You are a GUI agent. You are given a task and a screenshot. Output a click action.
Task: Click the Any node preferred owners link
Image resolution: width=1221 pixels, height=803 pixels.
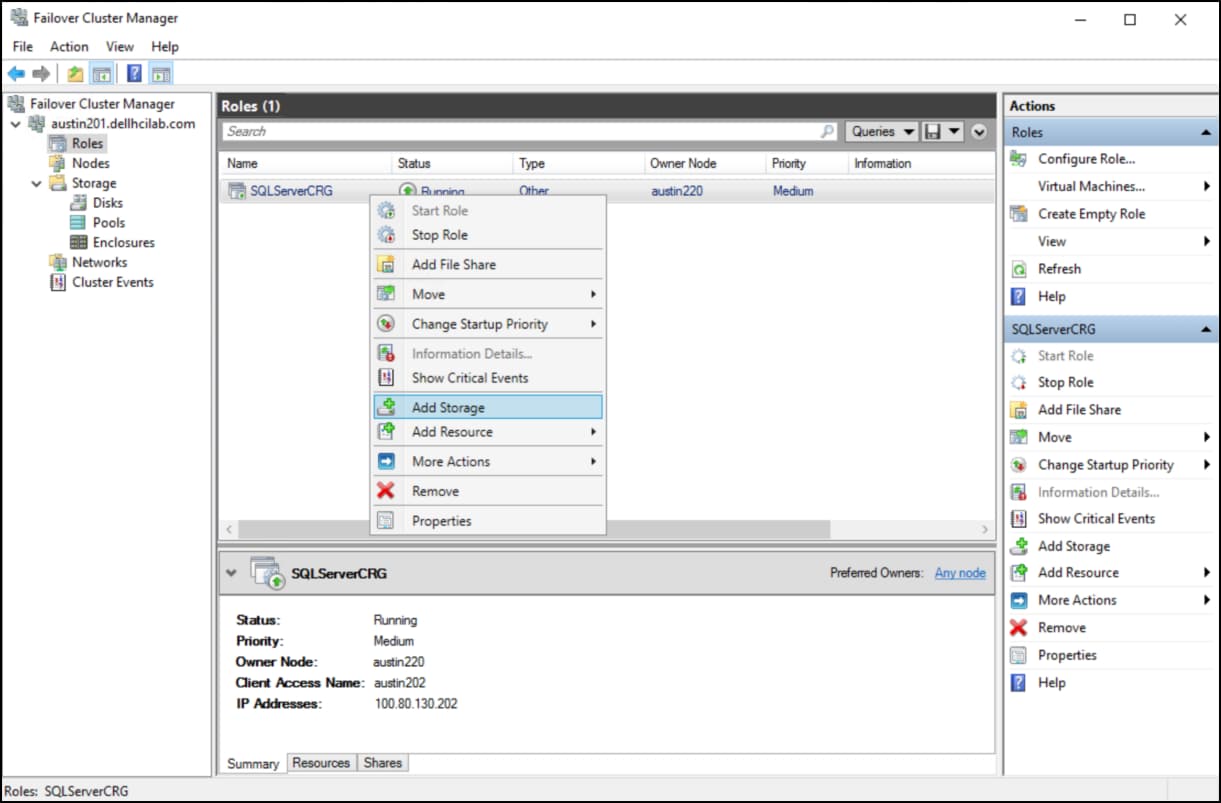point(960,573)
